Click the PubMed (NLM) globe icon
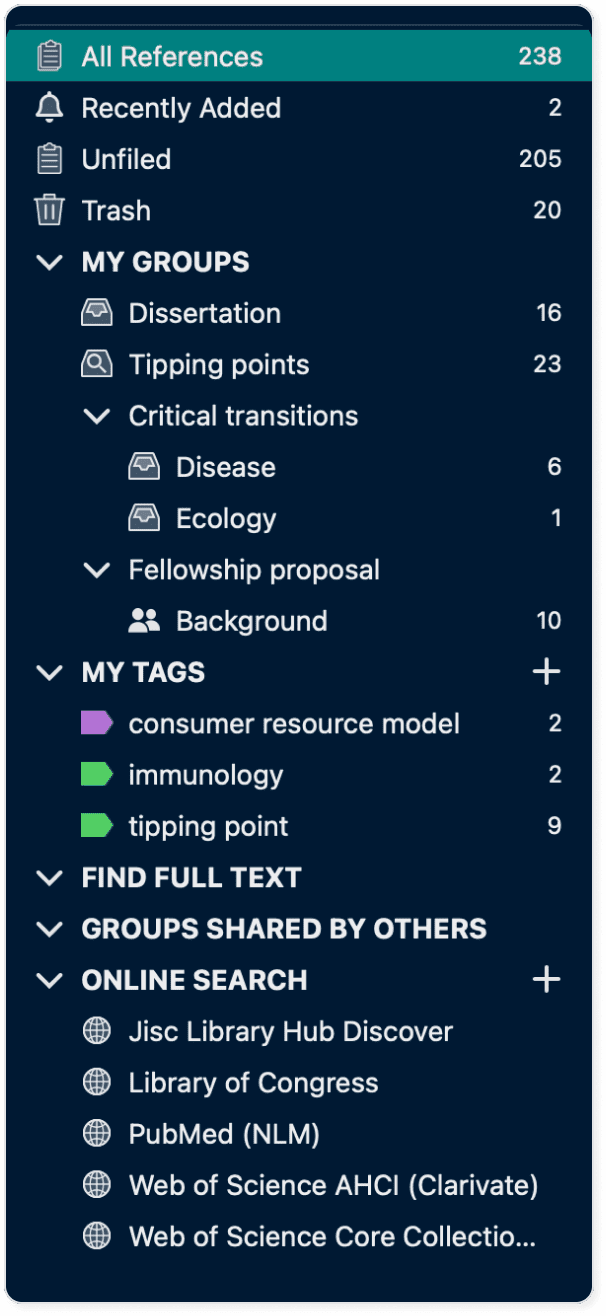The height and width of the screenshot is (1316, 606). pyautogui.click(x=96, y=1134)
